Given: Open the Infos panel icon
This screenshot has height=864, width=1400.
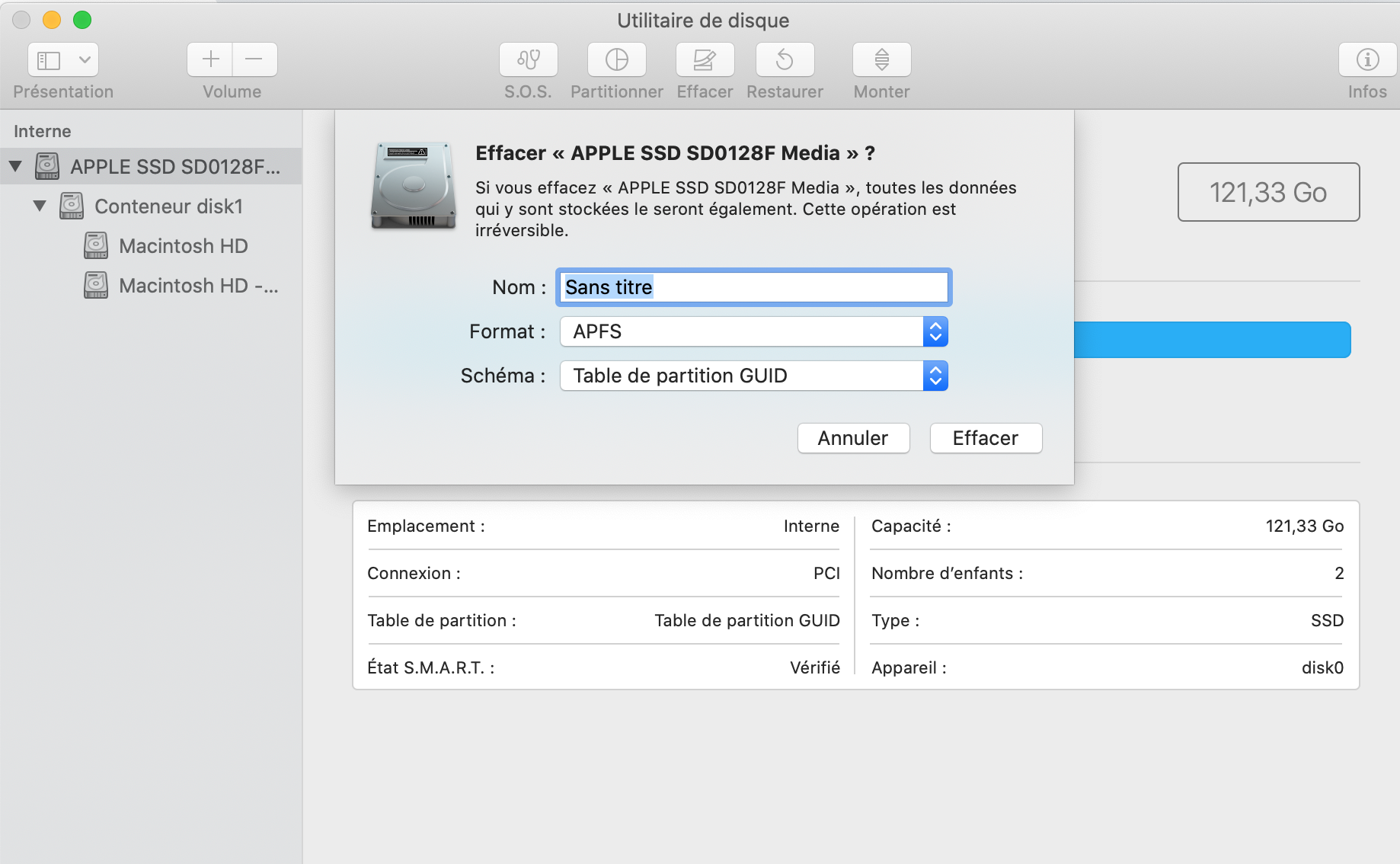Looking at the screenshot, I should 1366,59.
